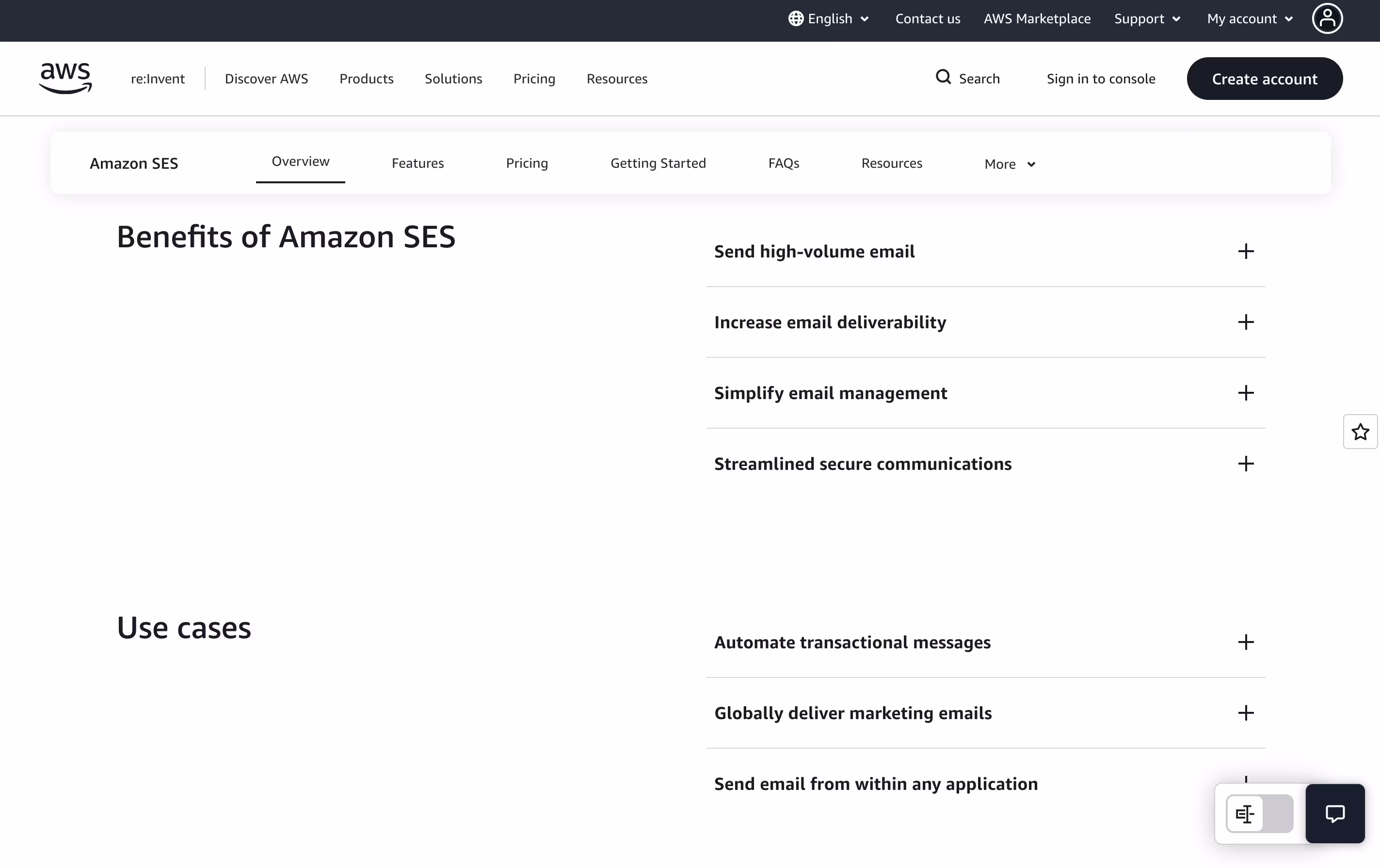The height and width of the screenshot is (868, 1380).
Task: Select the FAQs tab
Action: (x=784, y=163)
